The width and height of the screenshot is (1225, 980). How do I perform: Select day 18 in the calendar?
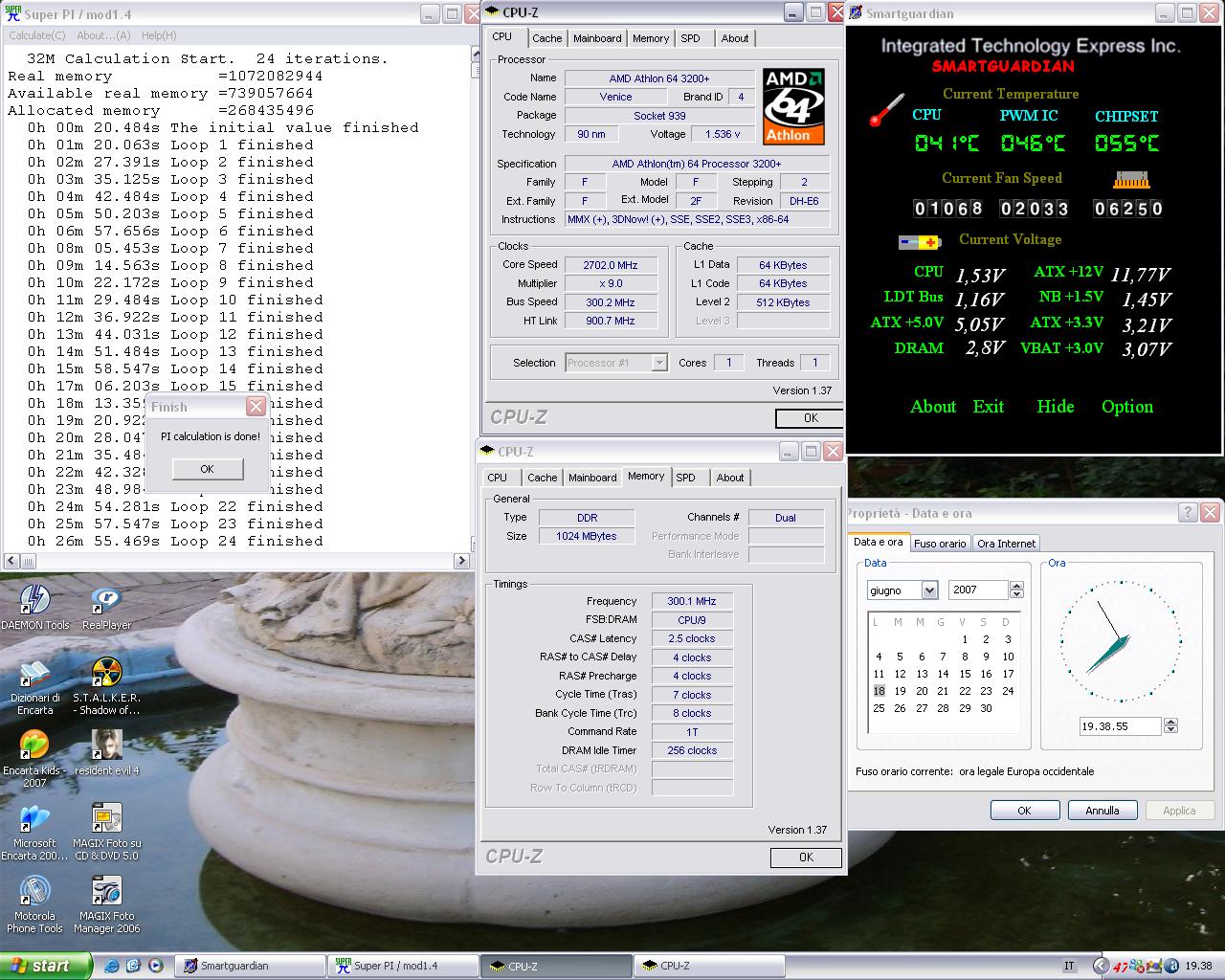click(x=879, y=691)
